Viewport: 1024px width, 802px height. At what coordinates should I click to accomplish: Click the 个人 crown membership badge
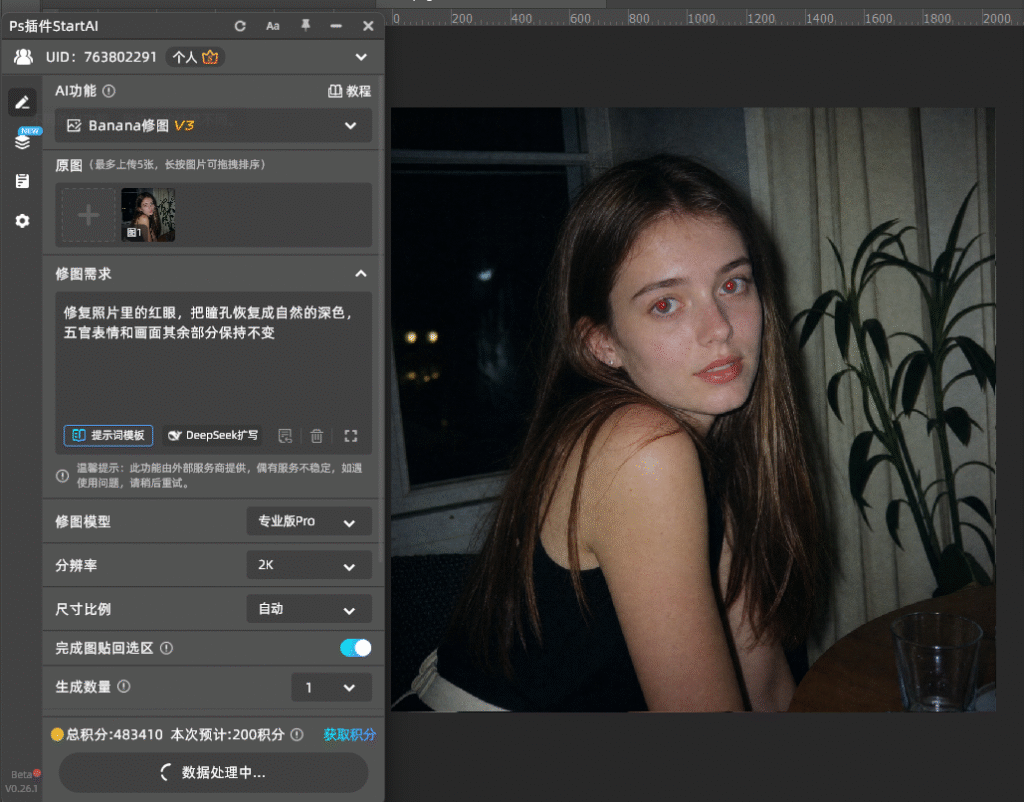pos(195,57)
